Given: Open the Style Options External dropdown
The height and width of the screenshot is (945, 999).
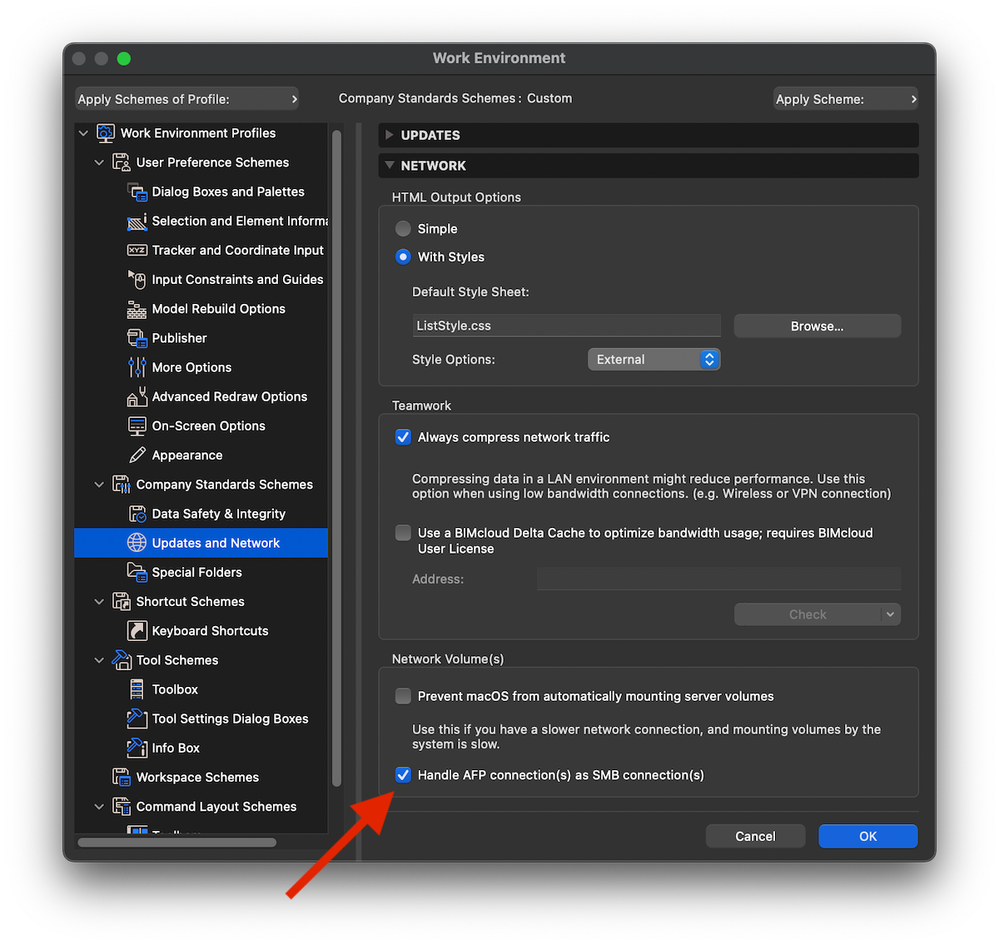Looking at the screenshot, I should pyautogui.click(x=654, y=359).
